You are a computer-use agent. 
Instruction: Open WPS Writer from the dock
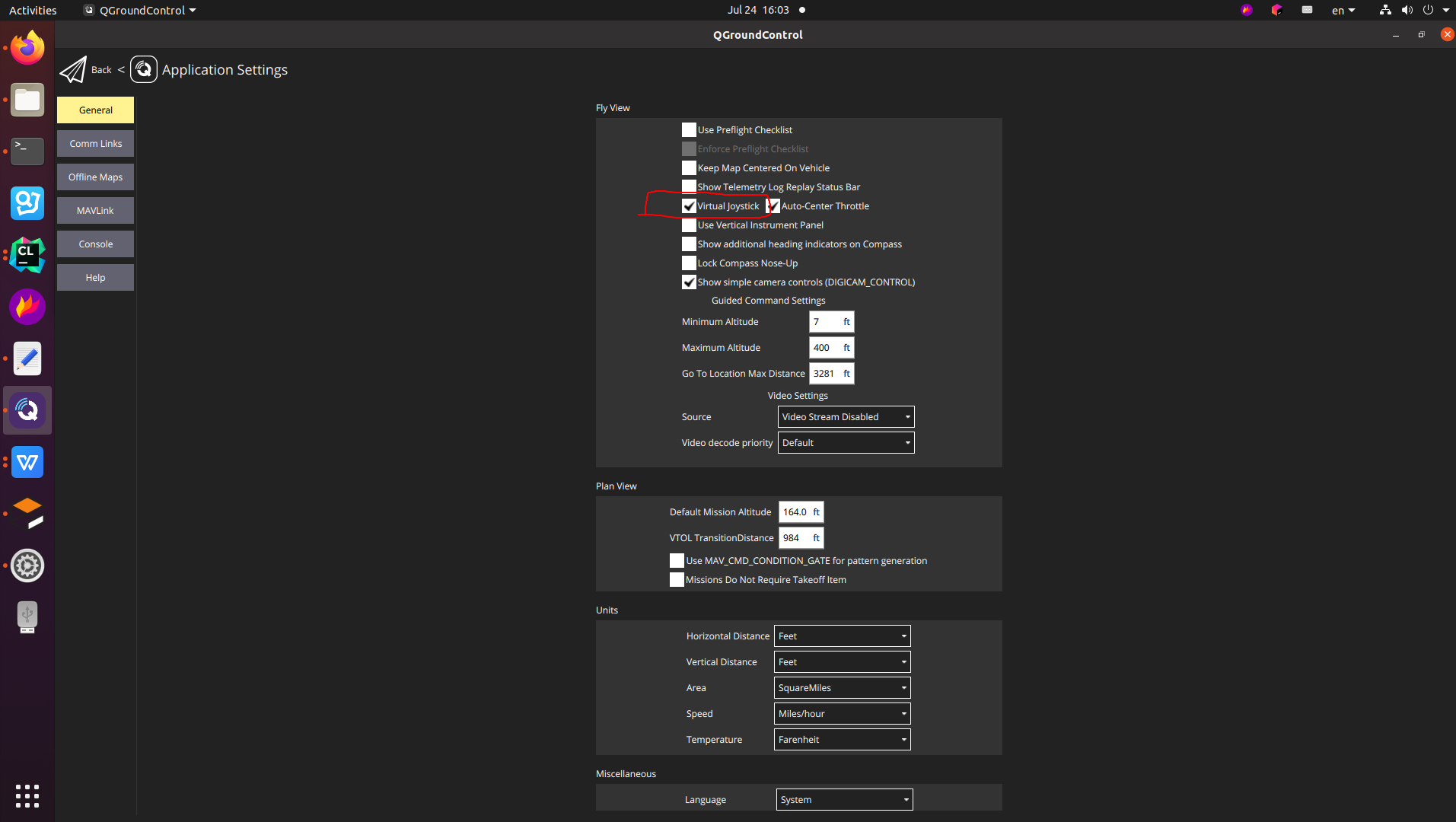(27, 462)
